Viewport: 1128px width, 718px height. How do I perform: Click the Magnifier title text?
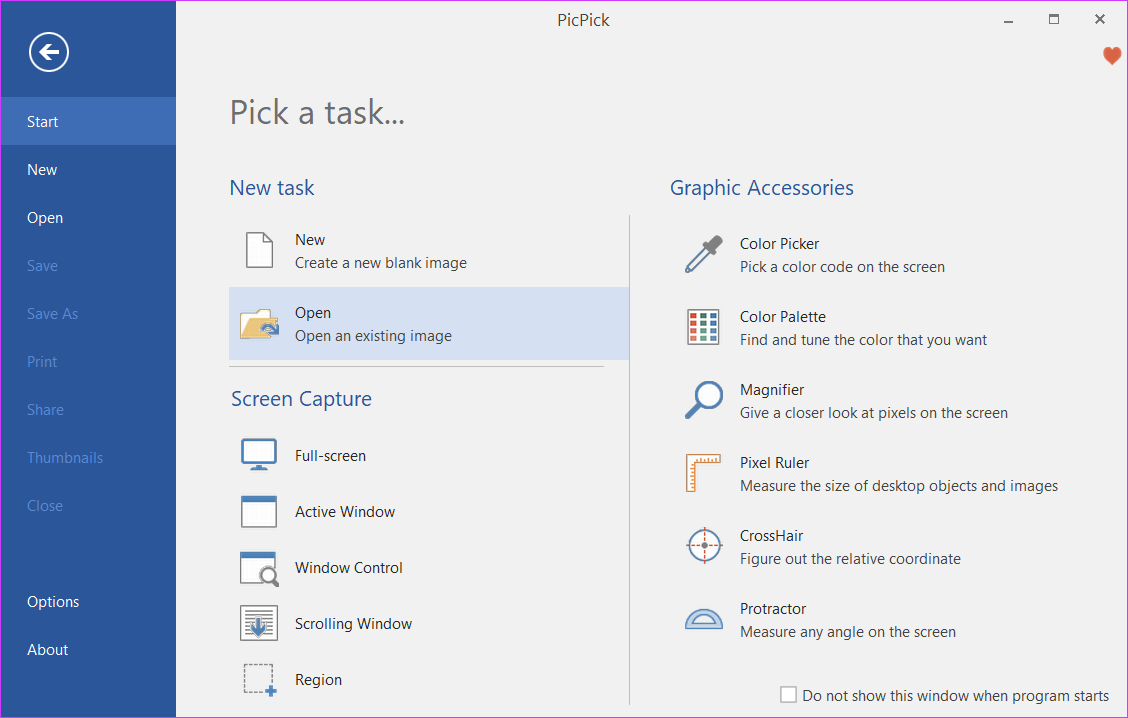click(x=772, y=390)
